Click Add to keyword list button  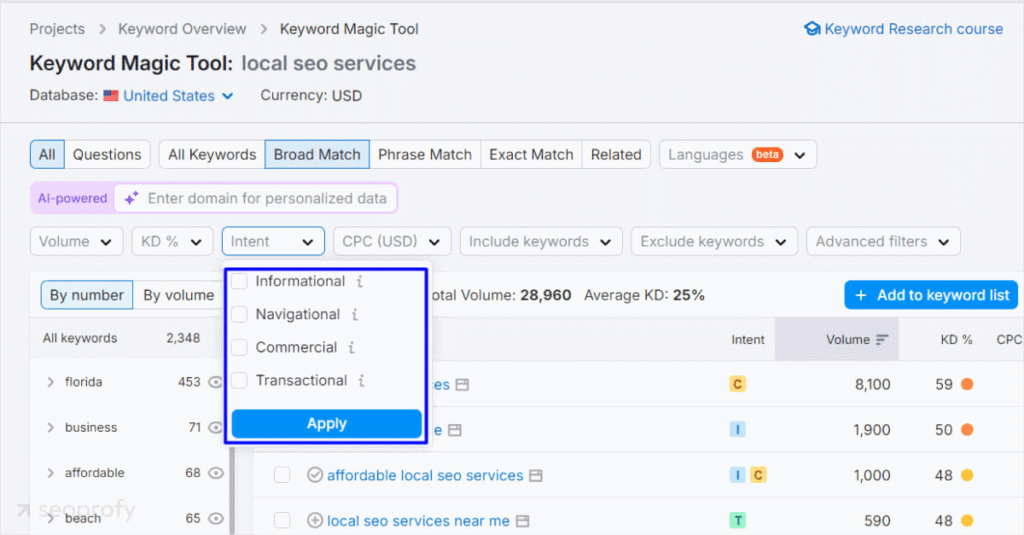tap(931, 295)
